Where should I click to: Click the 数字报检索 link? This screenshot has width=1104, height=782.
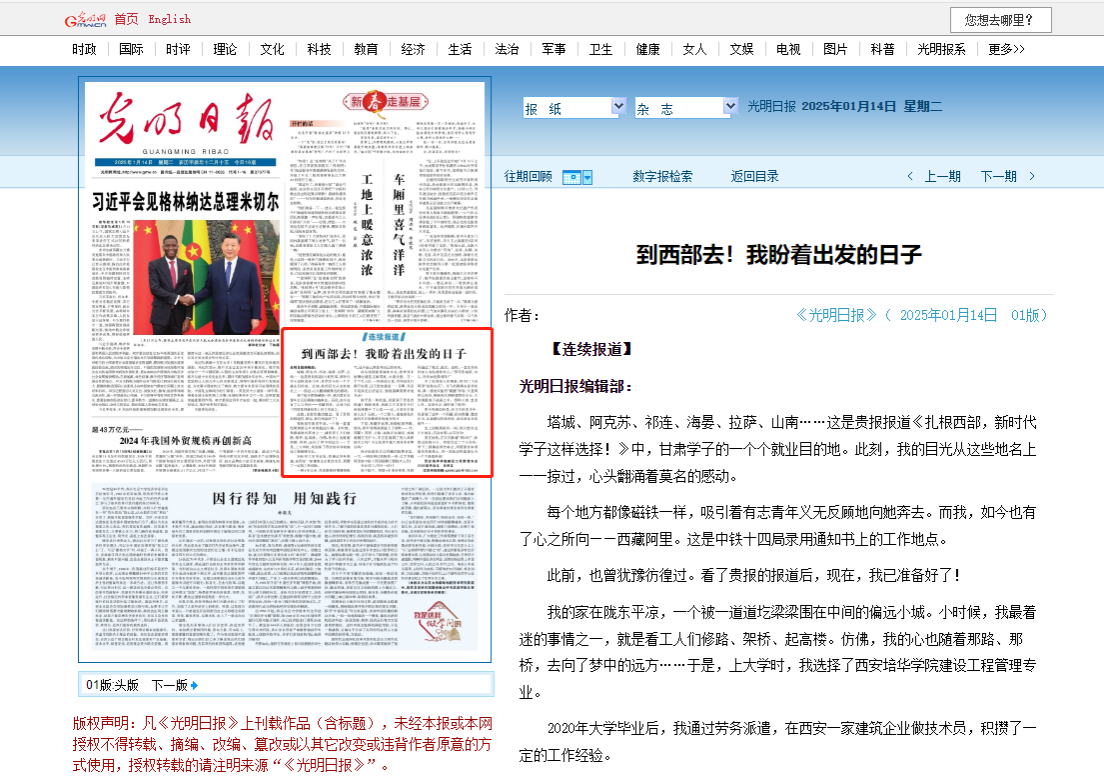point(662,177)
